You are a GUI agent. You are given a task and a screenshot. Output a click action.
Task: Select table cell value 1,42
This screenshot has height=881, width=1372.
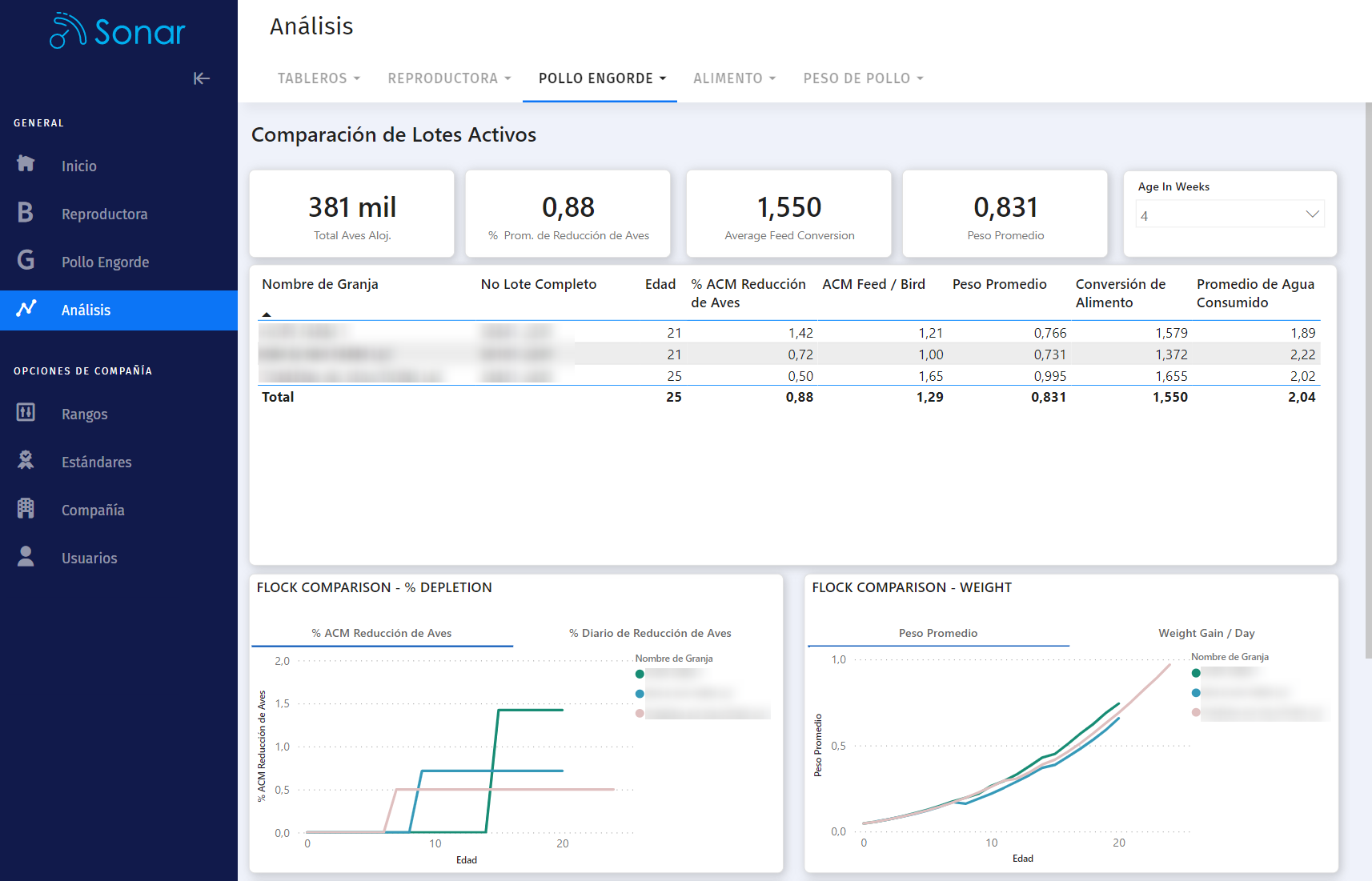pyautogui.click(x=800, y=333)
